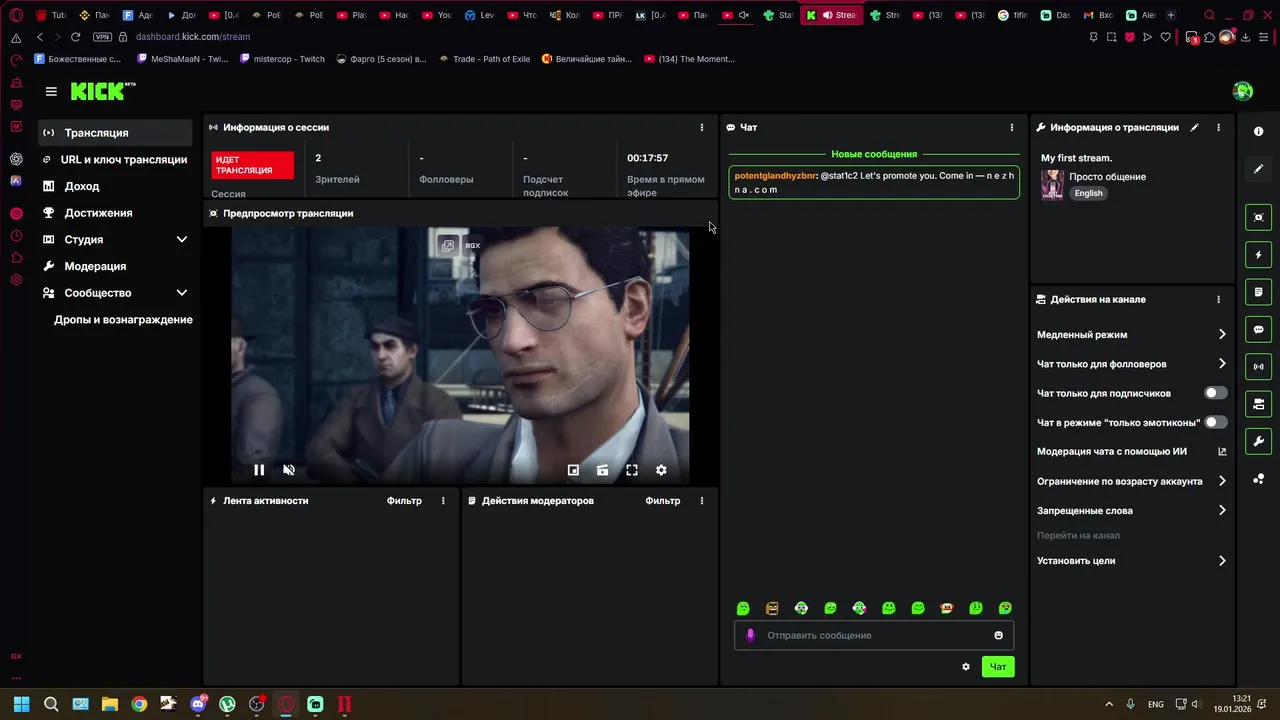Click Перейти на канал link
Image resolution: width=1280 pixels, height=720 pixels.
coord(1078,536)
